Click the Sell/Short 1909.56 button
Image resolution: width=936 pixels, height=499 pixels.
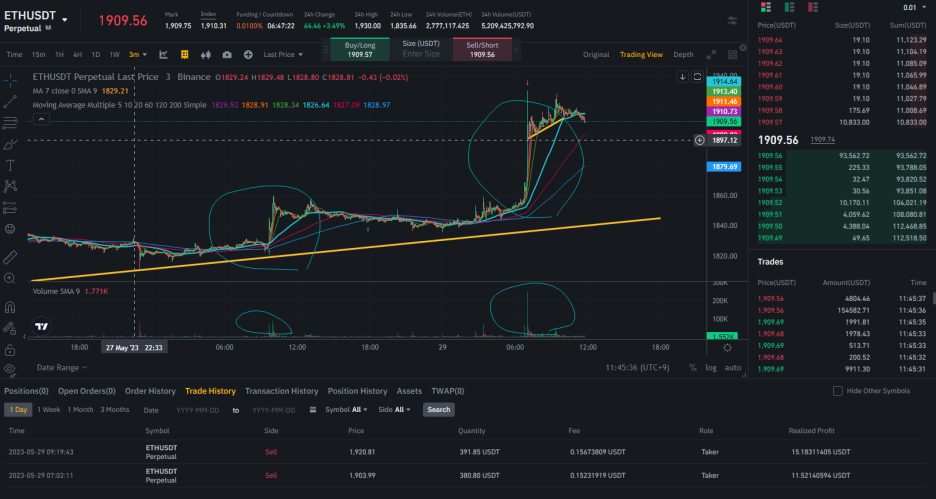(482, 50)
